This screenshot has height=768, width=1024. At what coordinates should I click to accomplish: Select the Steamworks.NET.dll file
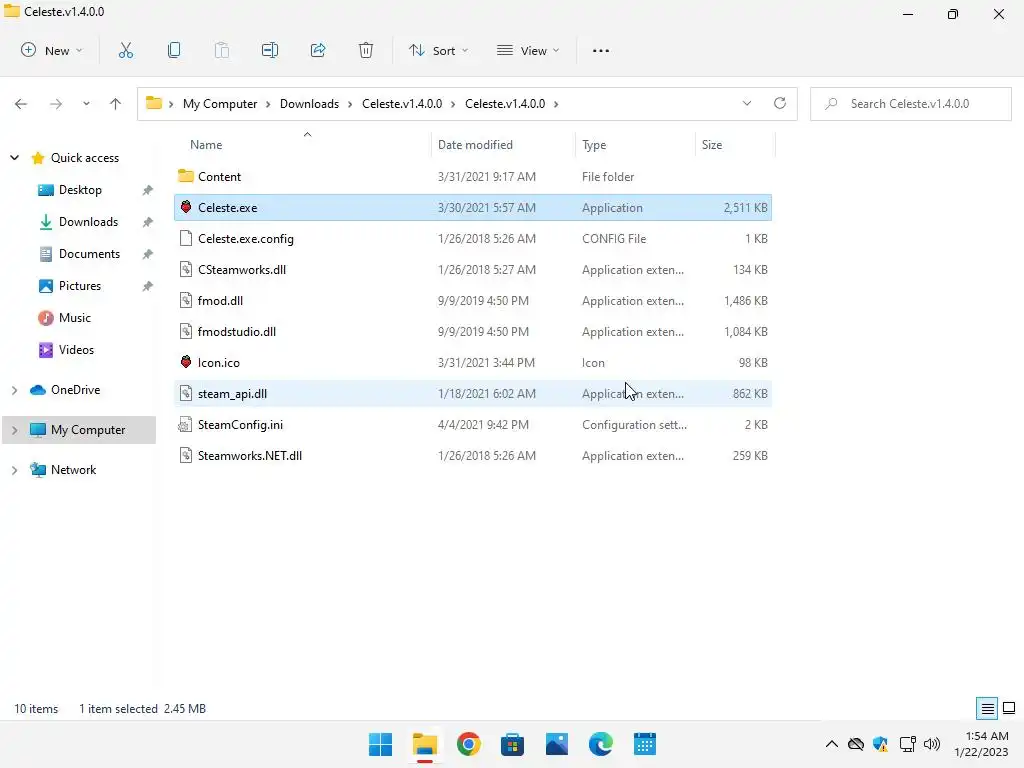coord(473,455)
